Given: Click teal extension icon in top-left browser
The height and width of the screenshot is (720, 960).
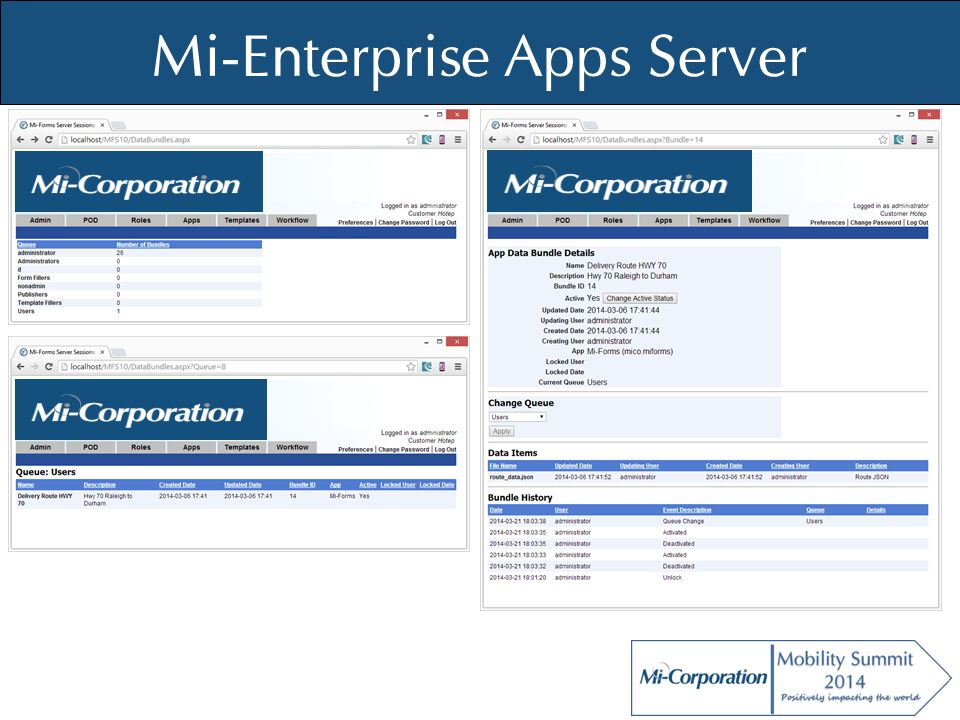Looking at the screenshot, I should (x=427, y=140).
